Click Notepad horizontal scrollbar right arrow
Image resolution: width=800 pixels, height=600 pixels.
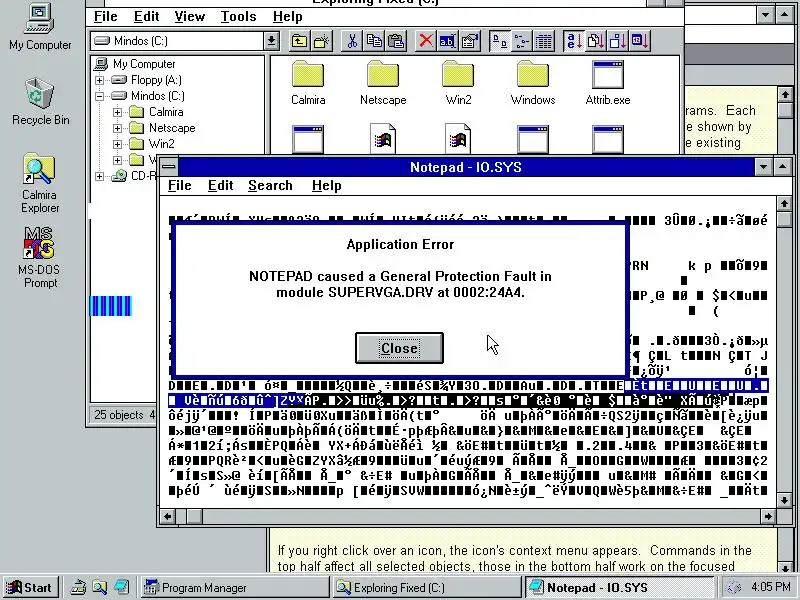tap(768, 516)
